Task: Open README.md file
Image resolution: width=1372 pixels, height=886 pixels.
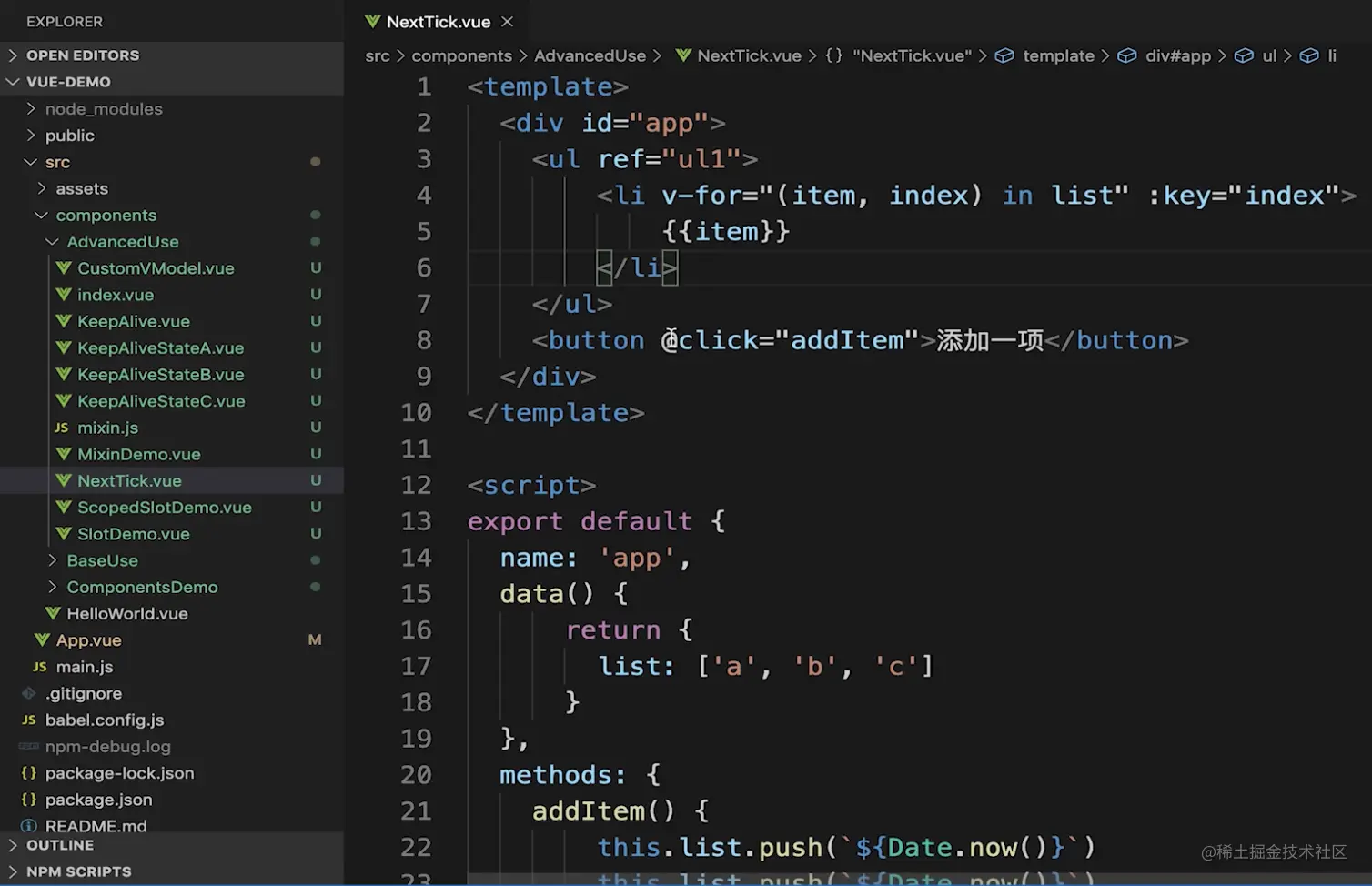Action: (96, 826)
